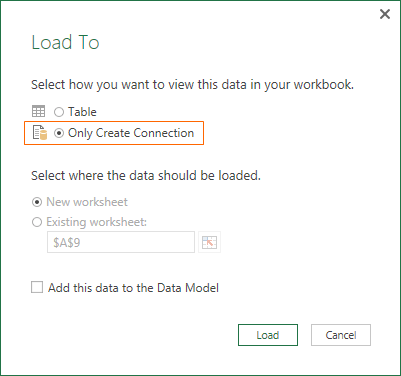Click Add this data to Data Model text
Screen dimensions: 401x376
coord(133,288)
